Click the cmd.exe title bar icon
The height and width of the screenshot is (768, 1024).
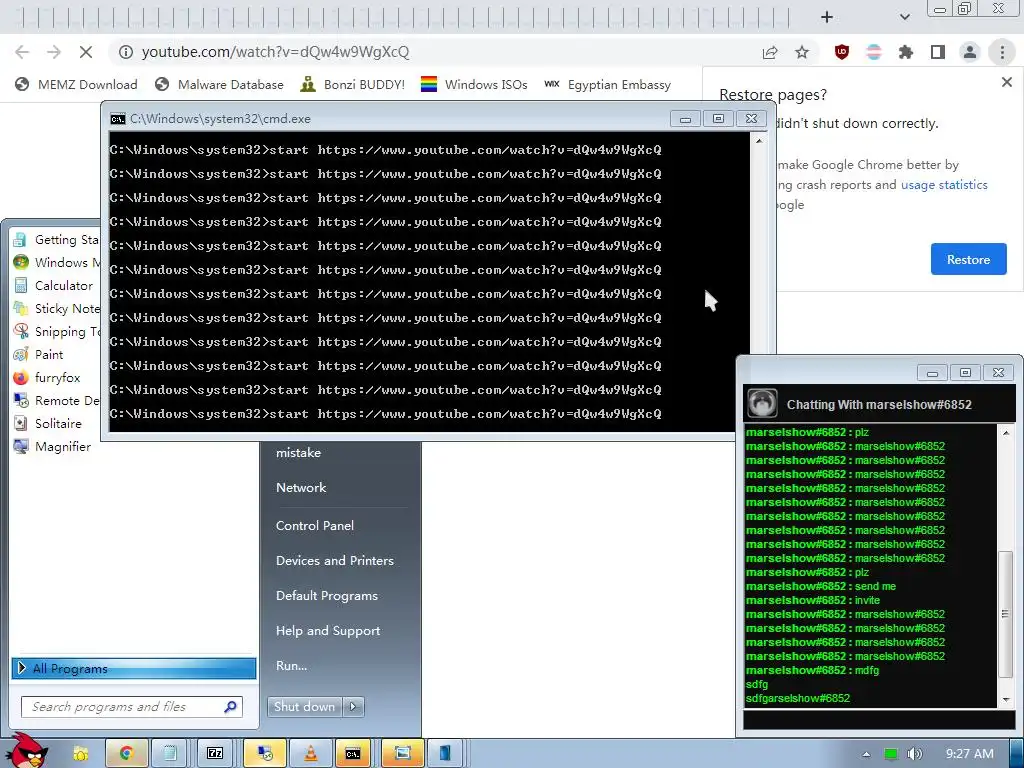[x=118, y=119]
